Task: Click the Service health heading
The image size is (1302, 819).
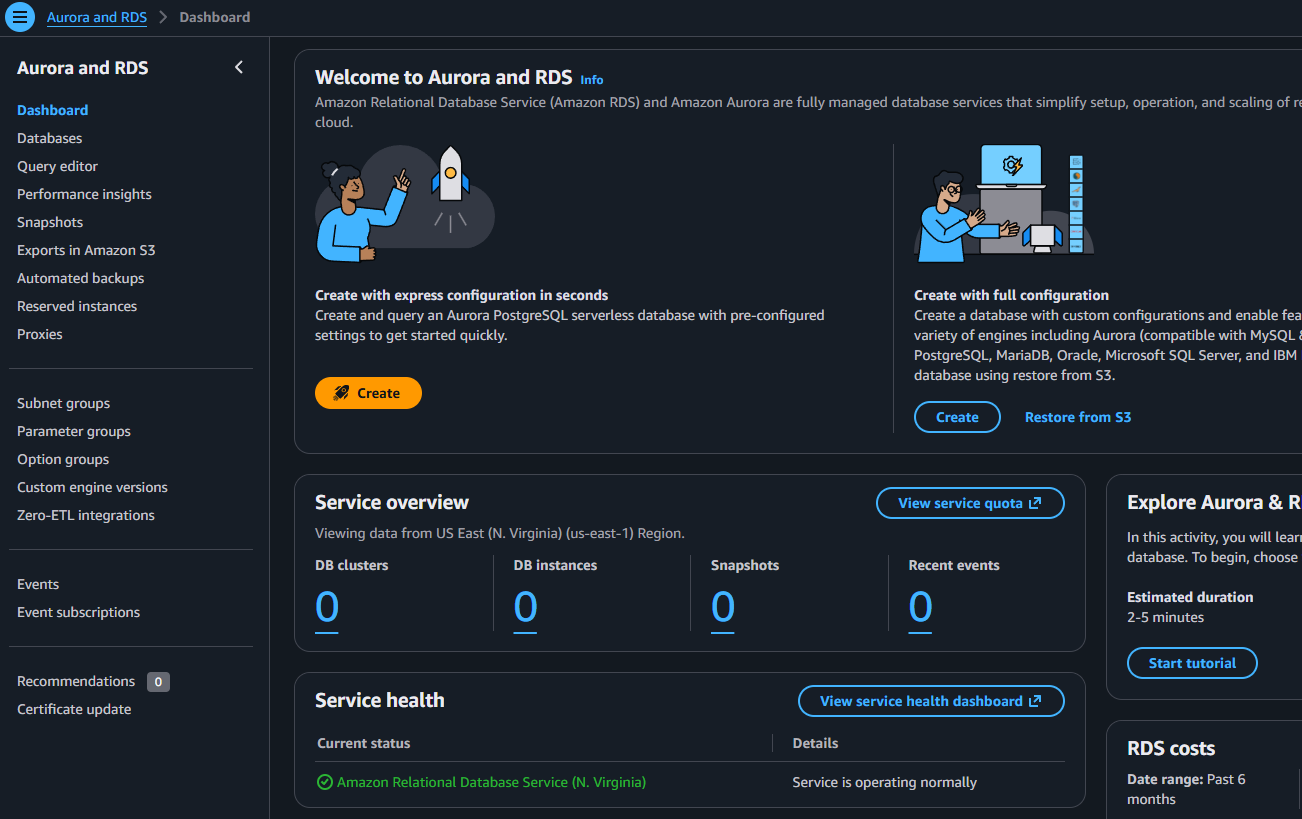Action: 380,700
